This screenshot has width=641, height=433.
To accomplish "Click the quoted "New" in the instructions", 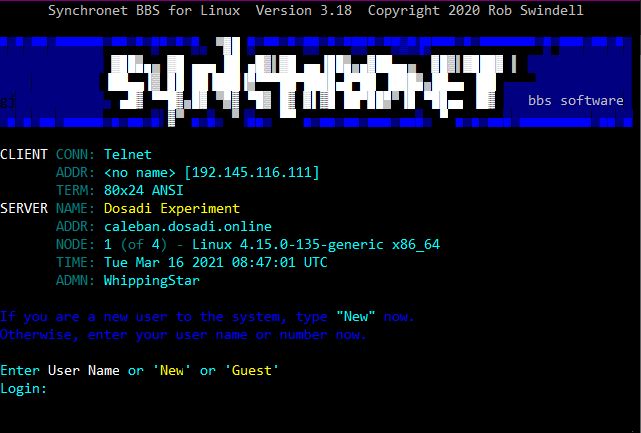I will point(356,316).
